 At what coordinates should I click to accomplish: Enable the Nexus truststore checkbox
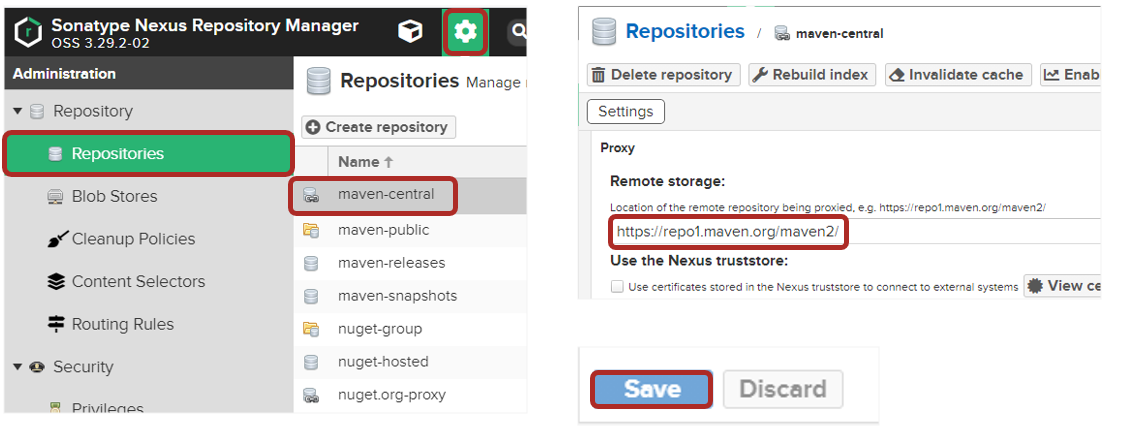point(617,287)
